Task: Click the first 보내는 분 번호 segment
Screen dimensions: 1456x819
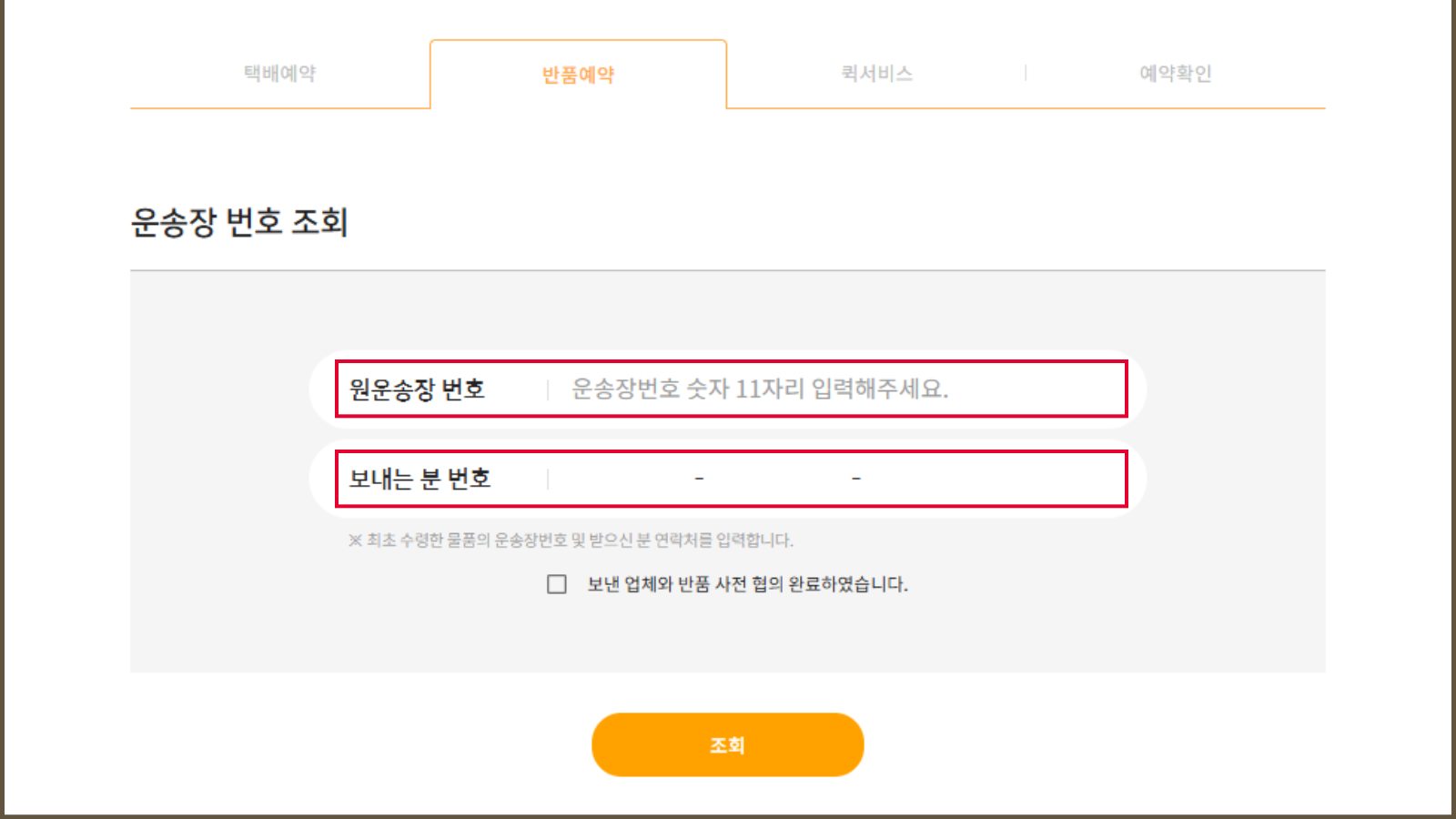Action: pyautogui.click(x=628, y=477)
